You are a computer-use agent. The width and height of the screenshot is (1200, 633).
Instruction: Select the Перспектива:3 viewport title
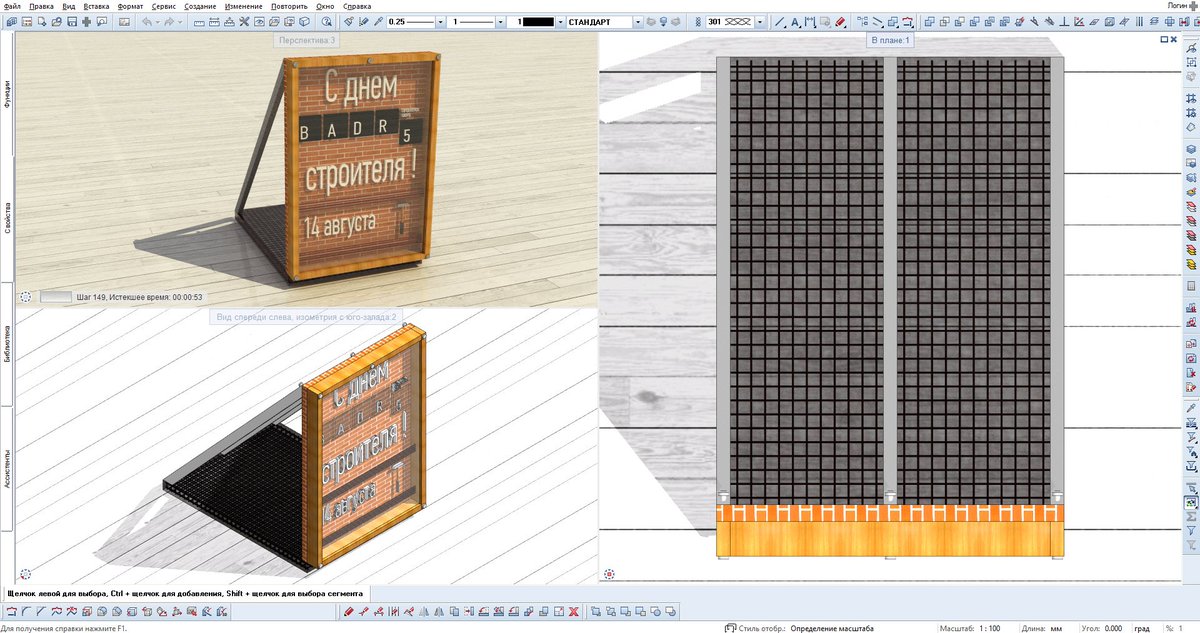(307, 40)
